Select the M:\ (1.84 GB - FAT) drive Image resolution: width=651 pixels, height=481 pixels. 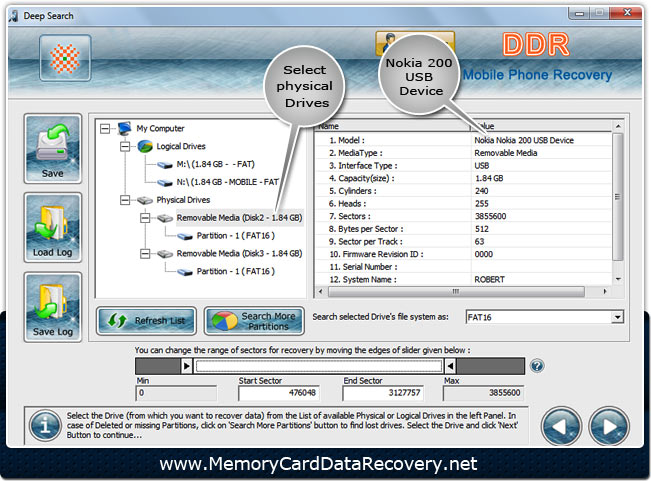(x=215, y=164)
